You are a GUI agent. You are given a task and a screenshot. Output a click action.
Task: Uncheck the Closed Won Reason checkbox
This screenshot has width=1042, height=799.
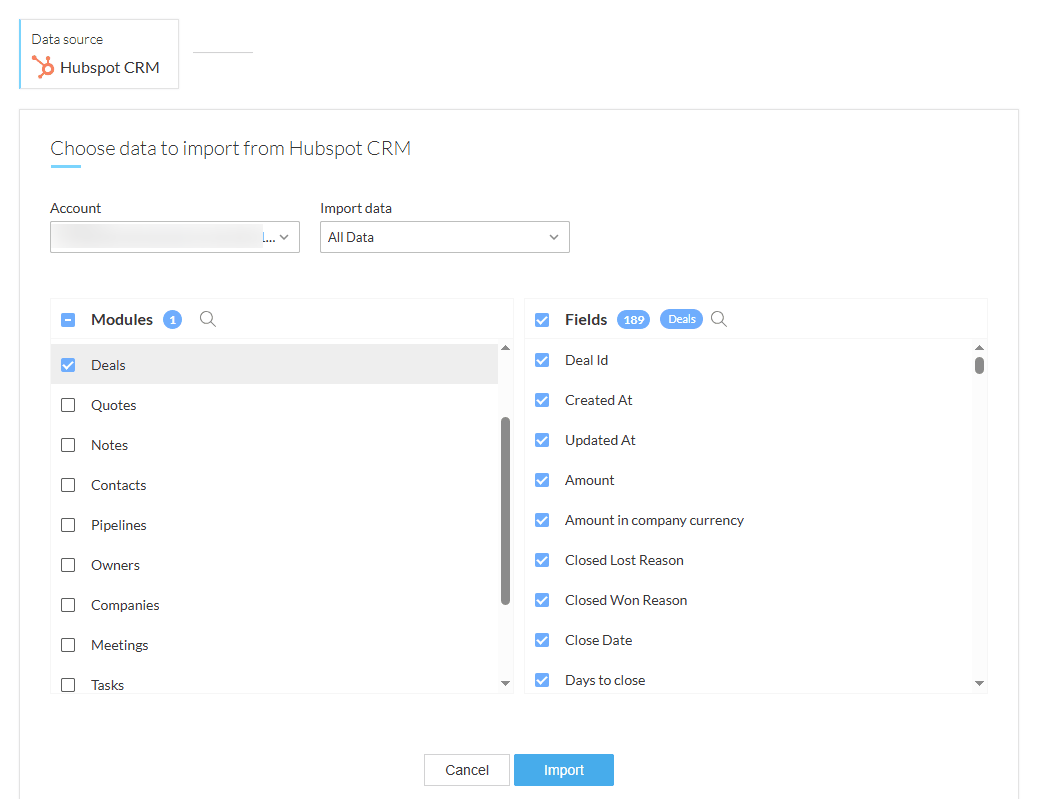coord(542,600)
